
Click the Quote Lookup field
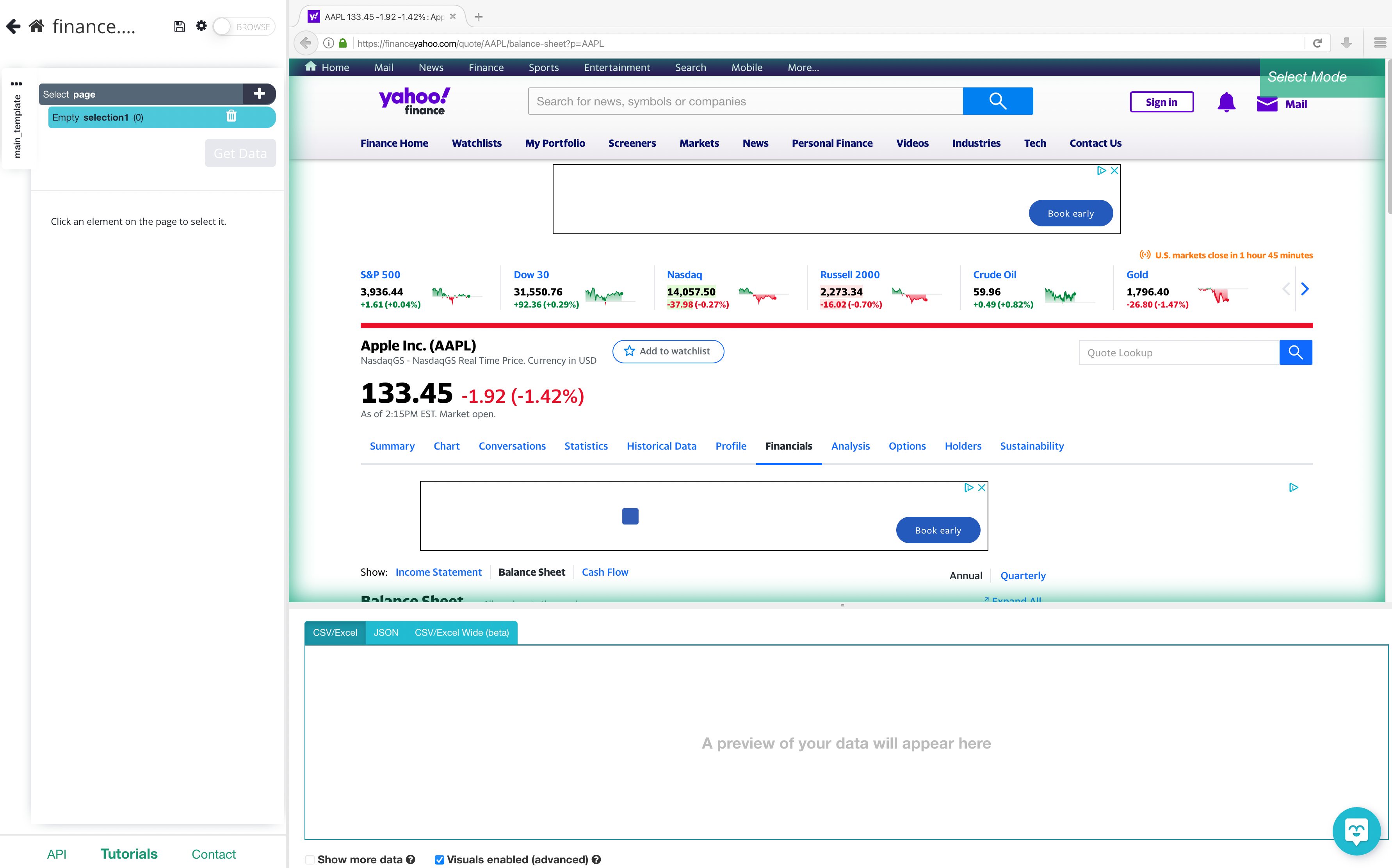(x=1179, y=352)
